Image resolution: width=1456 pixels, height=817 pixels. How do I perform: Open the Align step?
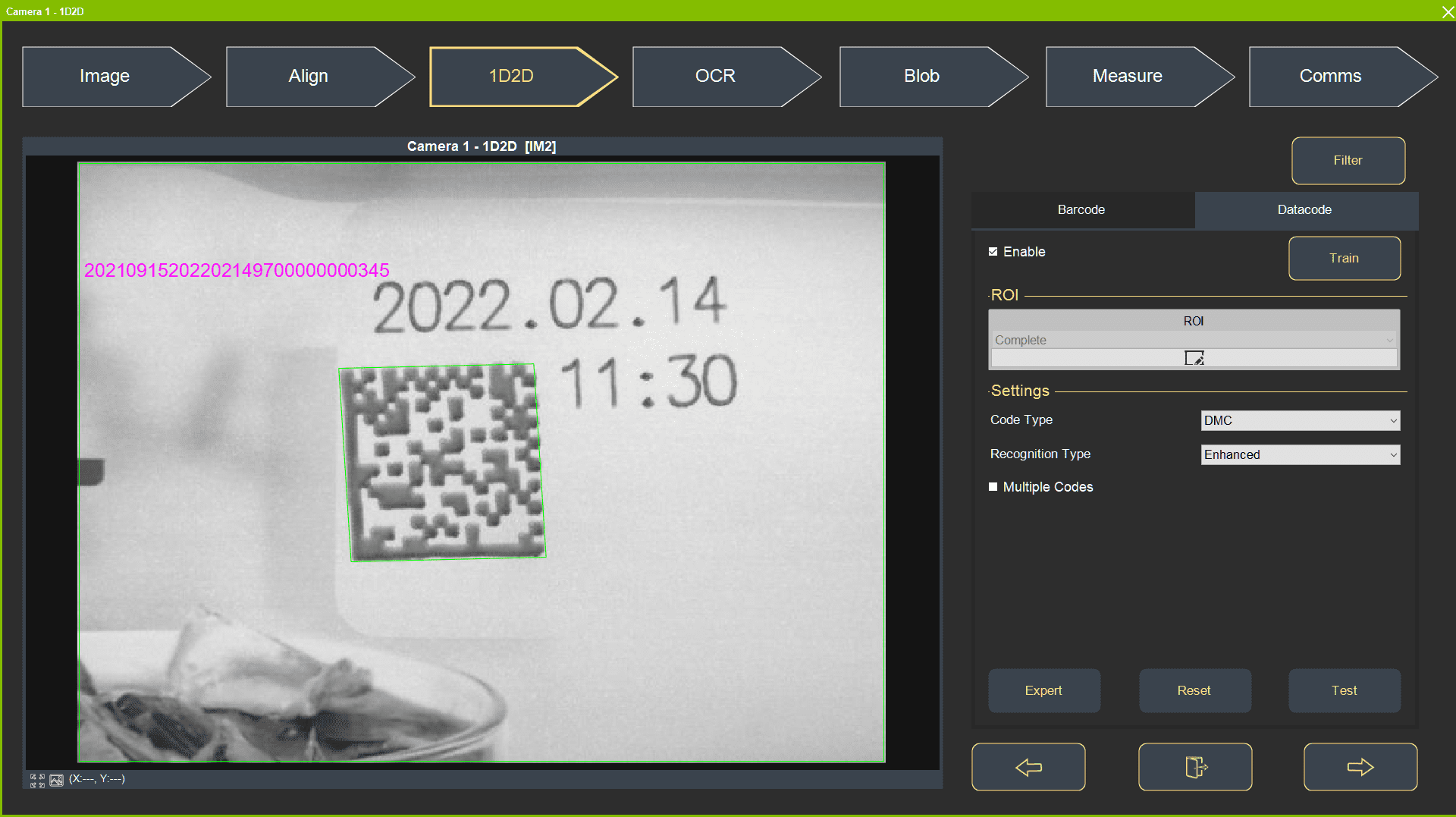tap(320, 76)
